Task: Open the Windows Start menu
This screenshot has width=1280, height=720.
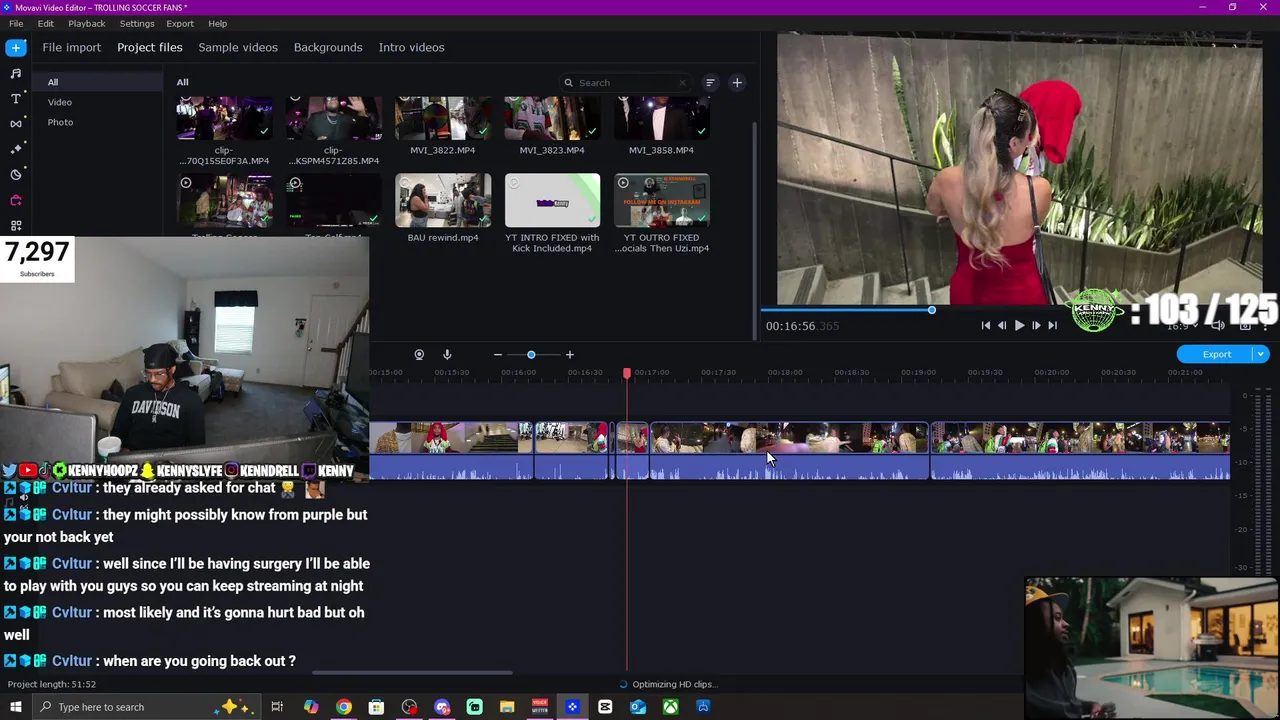Action: (16, 707)
